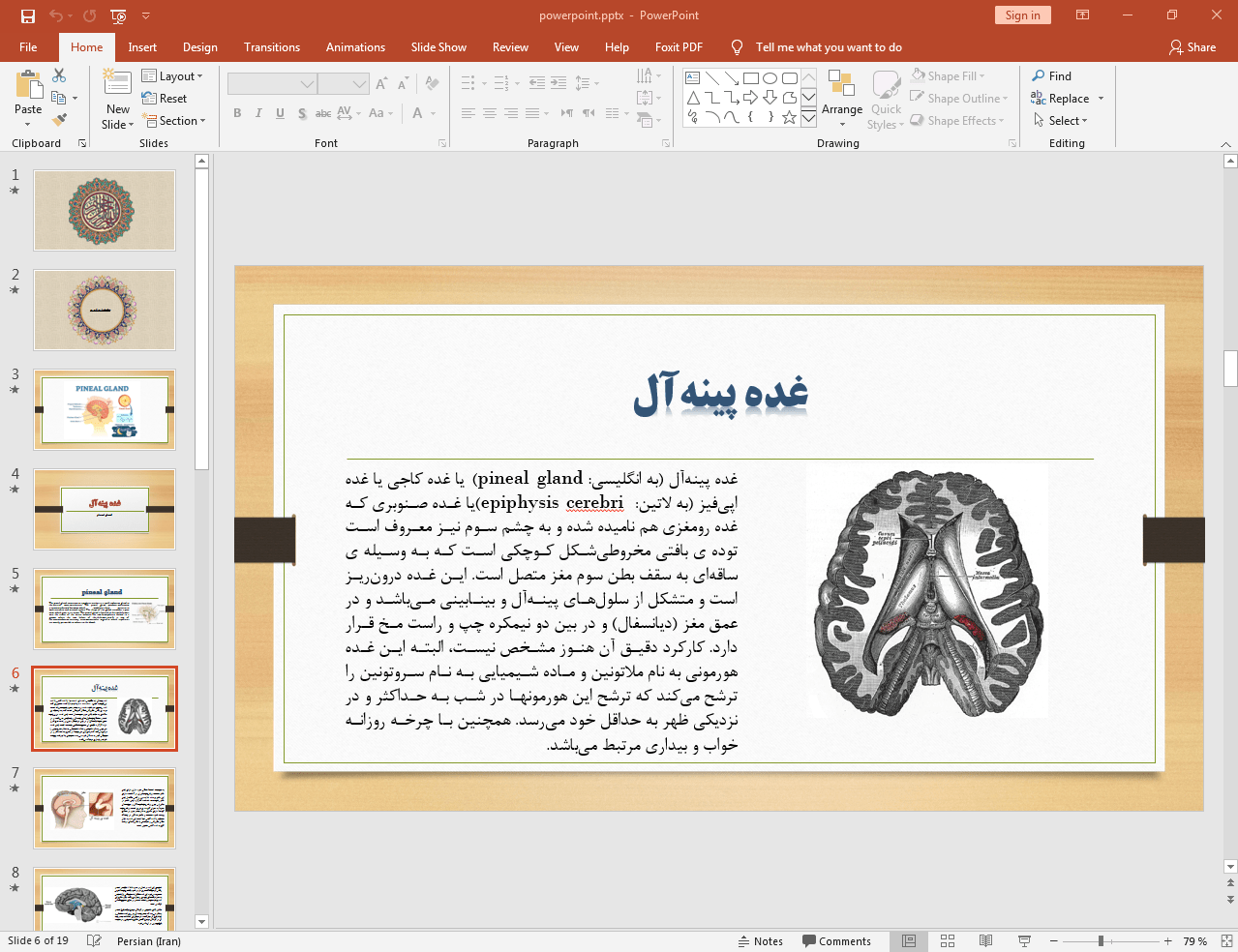Click the Persian (Iran) language indicator
Viewport: 1238px width, 952px height.
pyautogui.click(x=149, y=941)
